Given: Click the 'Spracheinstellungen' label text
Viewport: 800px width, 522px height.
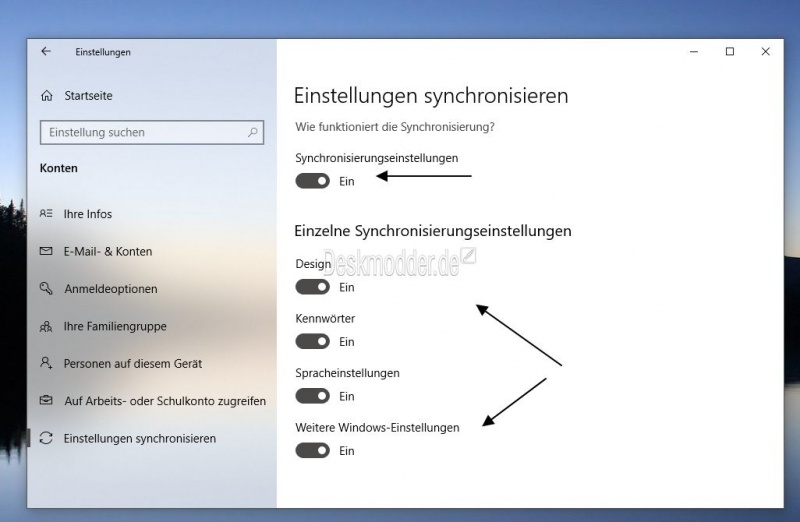Looking at the screenshot, I should [x=347, y=373].
